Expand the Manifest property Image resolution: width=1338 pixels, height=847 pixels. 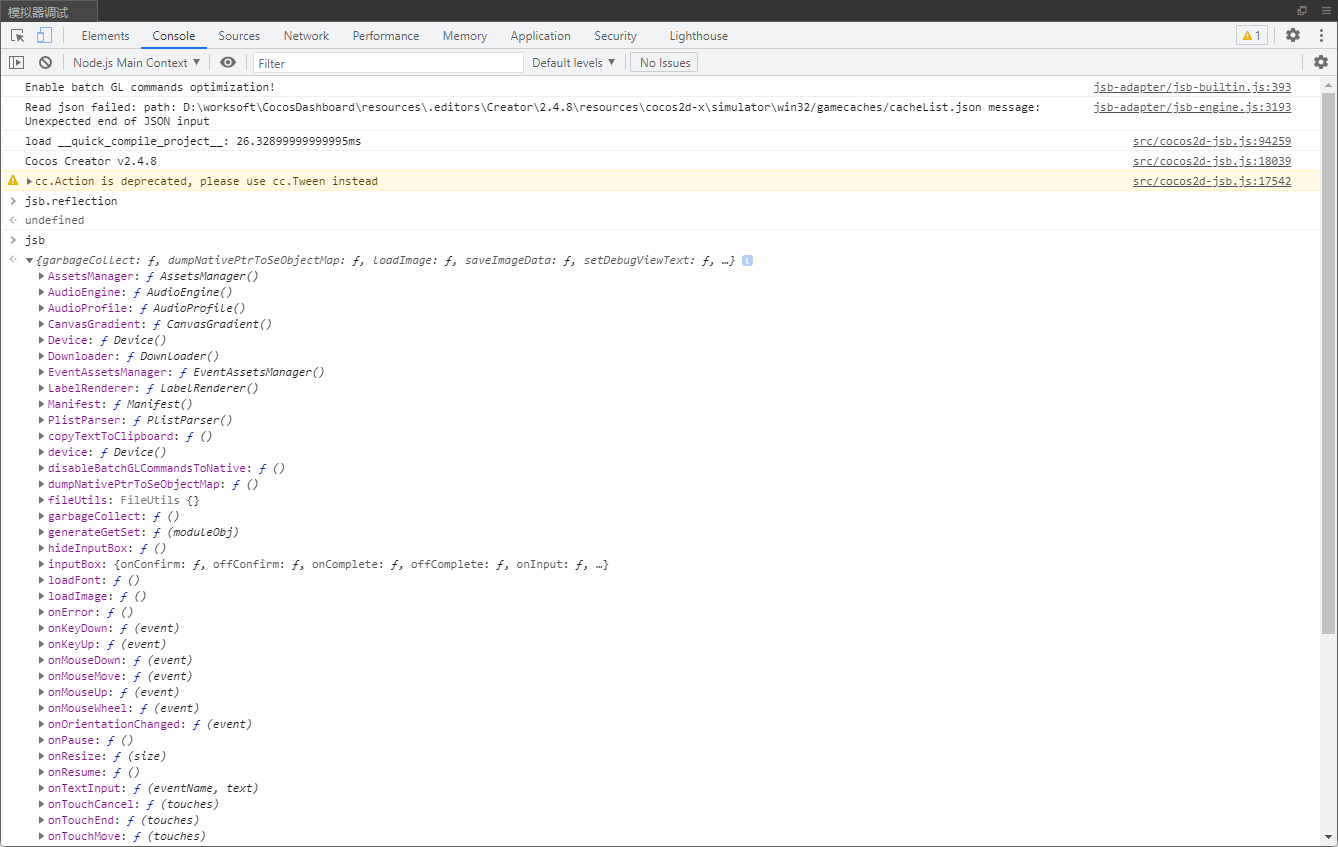42,404
